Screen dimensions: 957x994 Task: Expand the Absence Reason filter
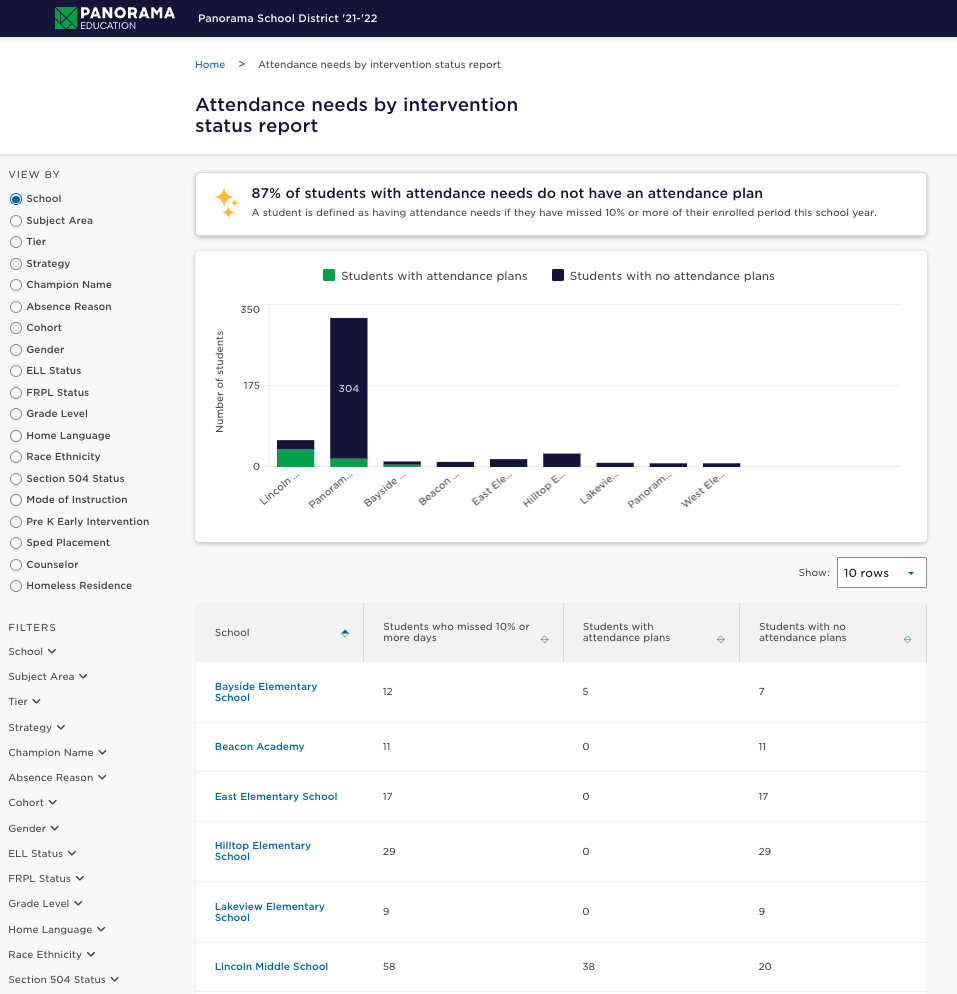(x=58, y=777)
